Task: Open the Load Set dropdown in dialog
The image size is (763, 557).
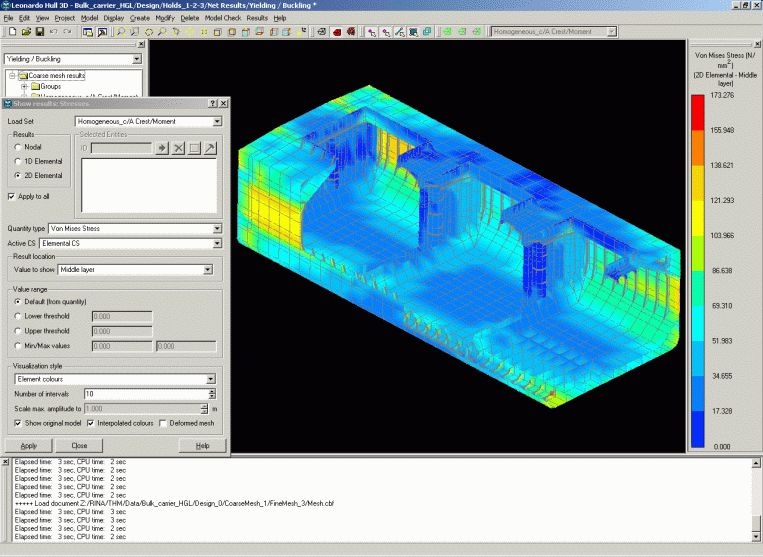Action: [x=217, y=122]
